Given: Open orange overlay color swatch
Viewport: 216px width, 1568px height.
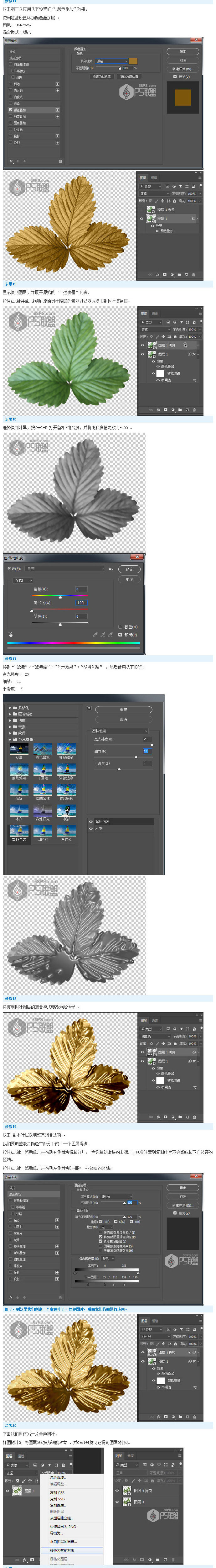Looking at the screenshot, I should 133,61.
